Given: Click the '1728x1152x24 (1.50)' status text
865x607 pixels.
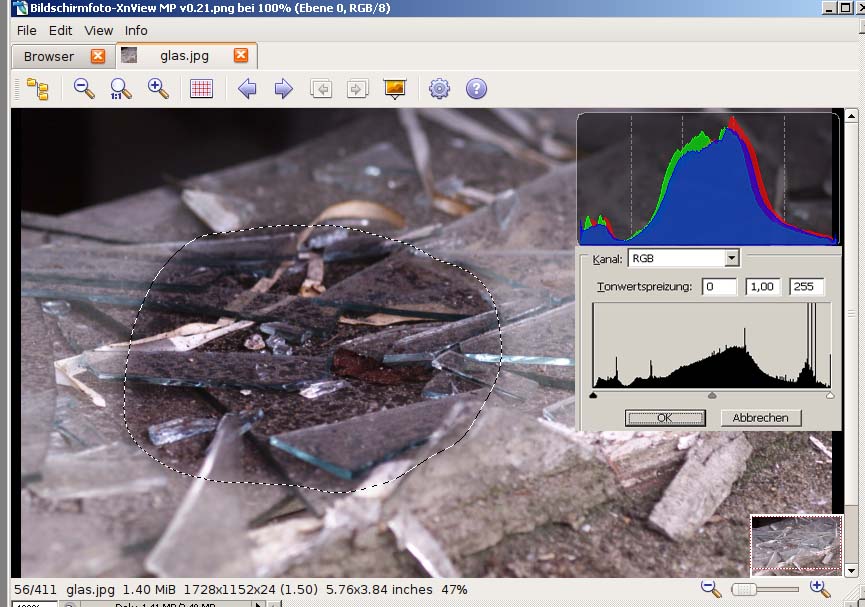Looking at the screenshot, I should pyautogui.click(x=251, y=589).
